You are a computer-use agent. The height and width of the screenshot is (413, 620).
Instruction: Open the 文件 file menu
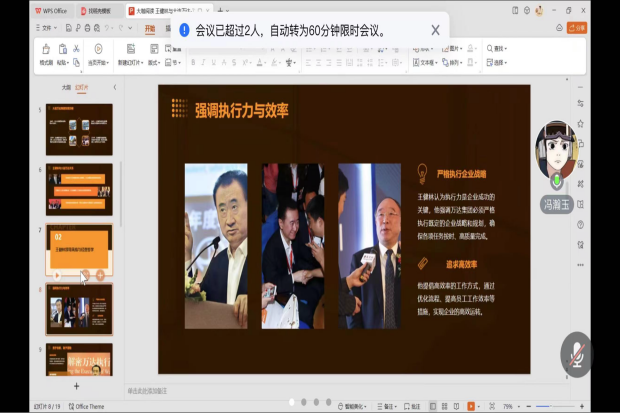46,28
